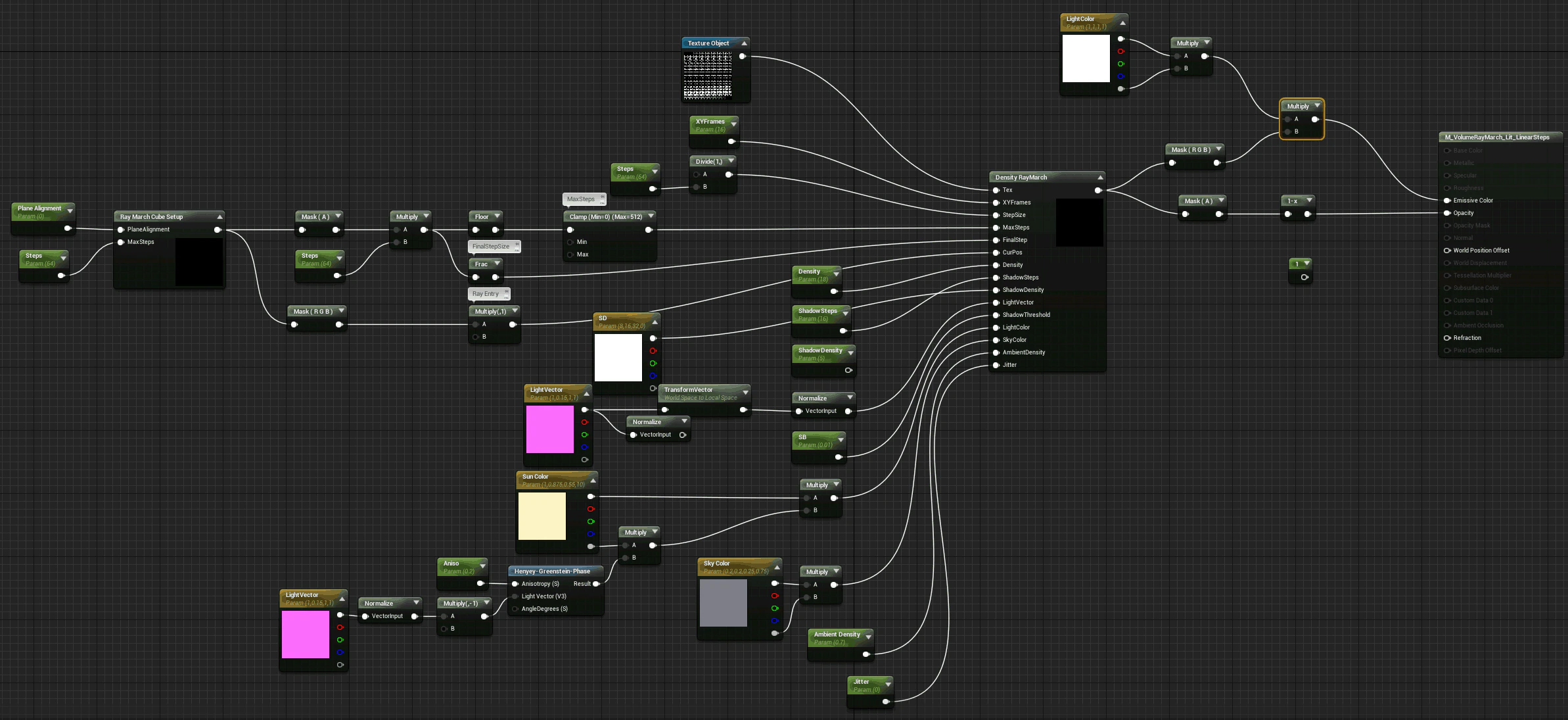Screen dimensions: 1568x720
Task: Expand the Plane Alignment param node
Action: coord(70,210)
